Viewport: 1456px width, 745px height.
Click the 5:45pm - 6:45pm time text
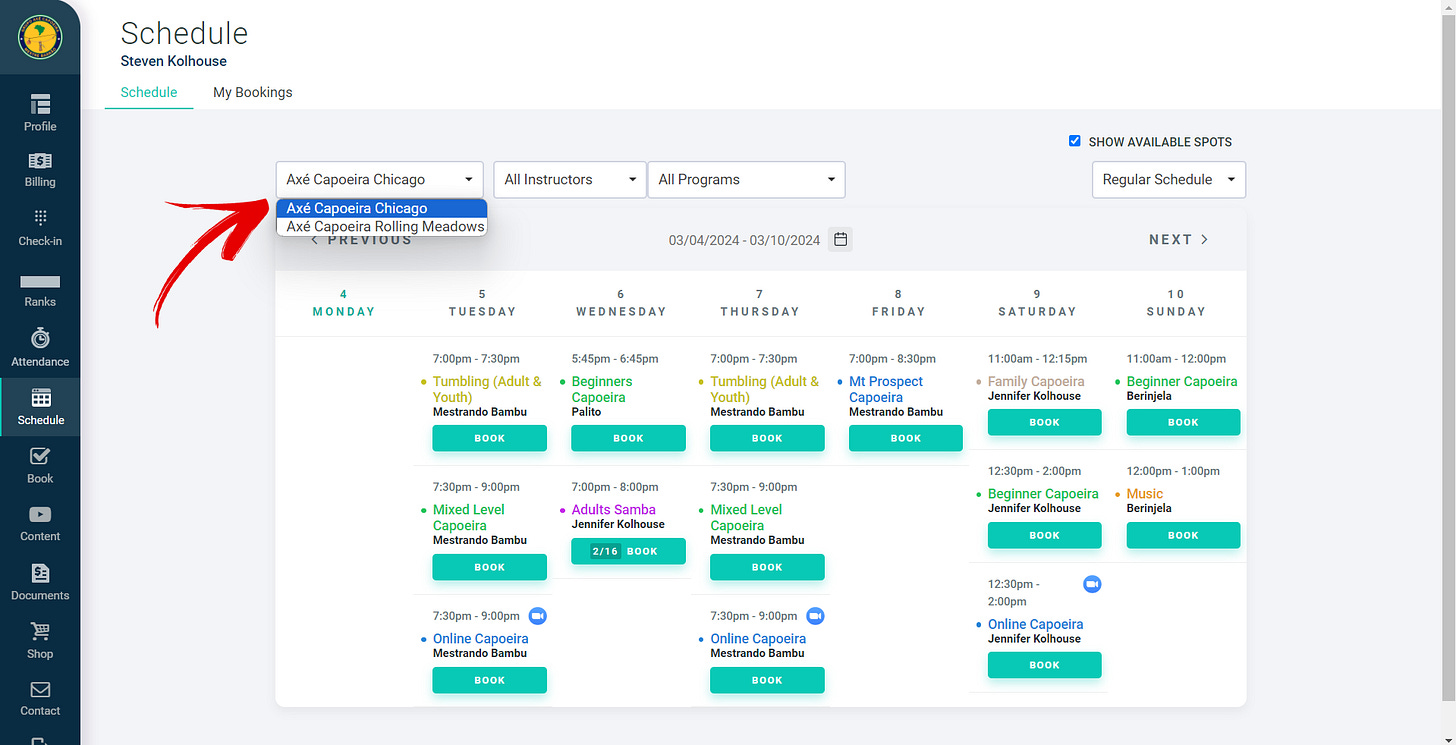(615, 359)
